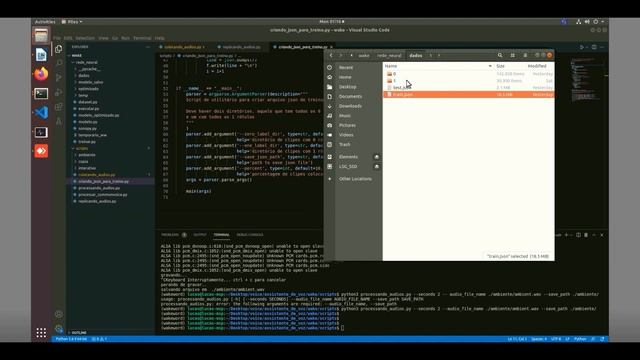Image resolution: width=640 pixels, height=360 pixels.
Task: Split the terminal in VS Code panel
Action: (x=578, y=235)
